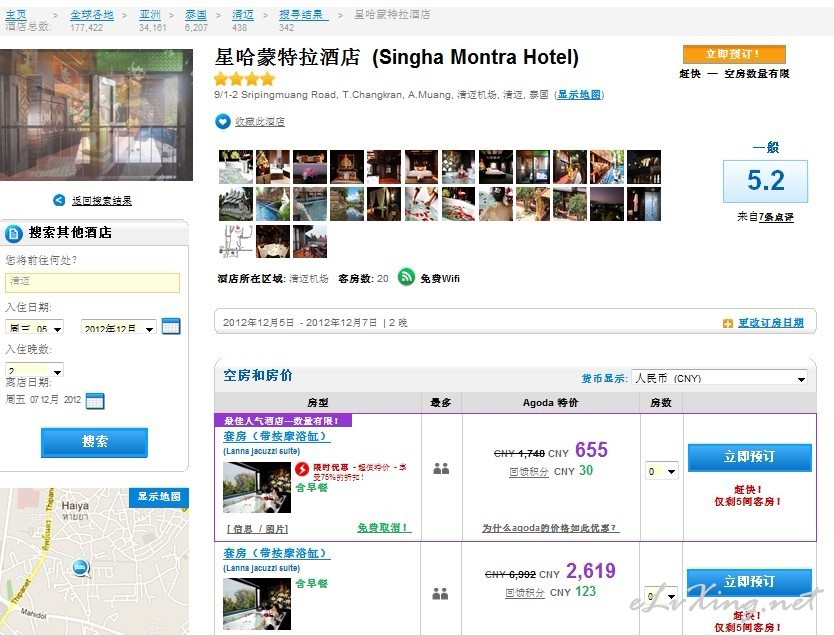The height and width of the screenshot is (635, 834).
Task: Click the two-person occupancy icon in first room row
Action: pos(441,469)
